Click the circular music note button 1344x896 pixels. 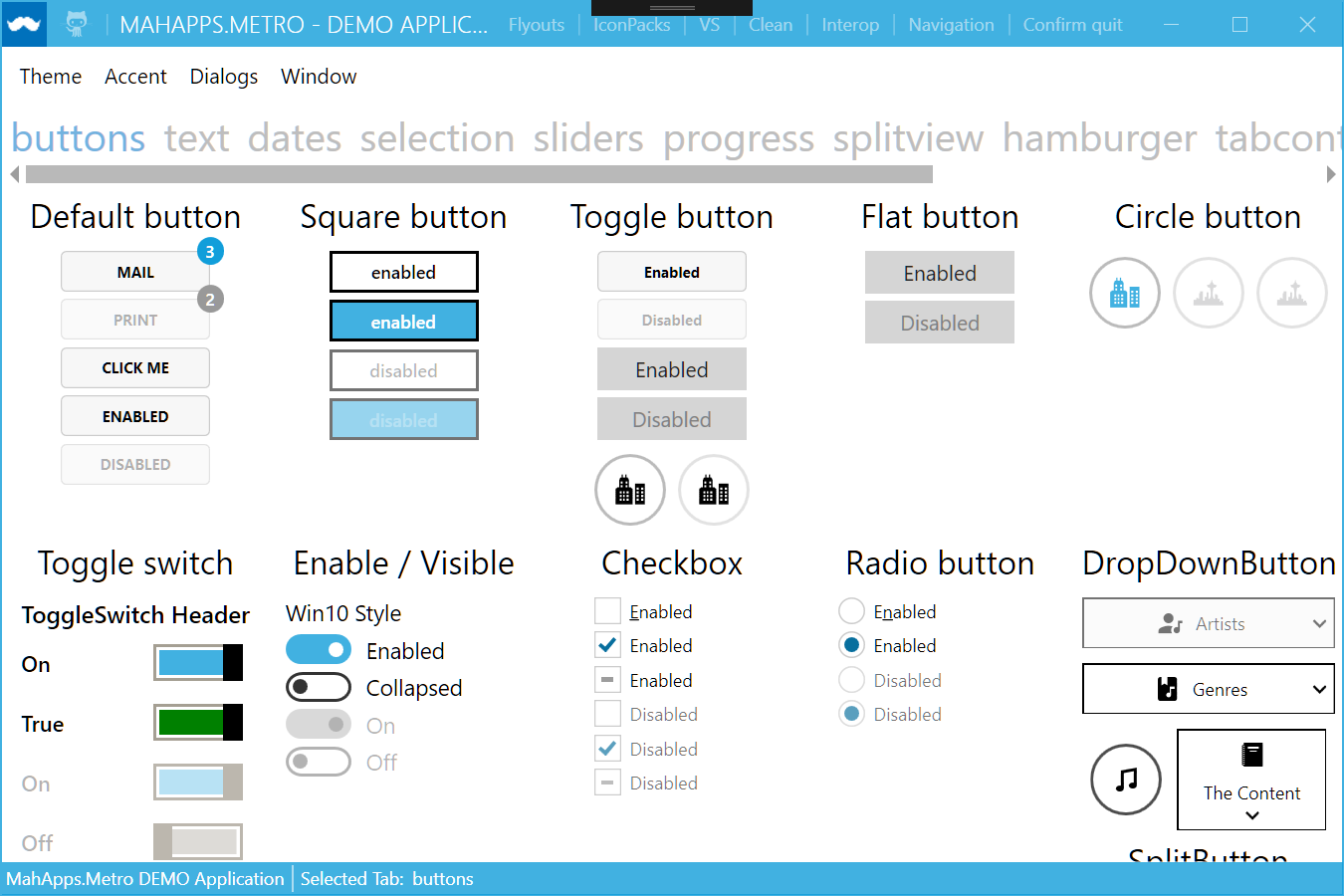[x=1126, y=780]
